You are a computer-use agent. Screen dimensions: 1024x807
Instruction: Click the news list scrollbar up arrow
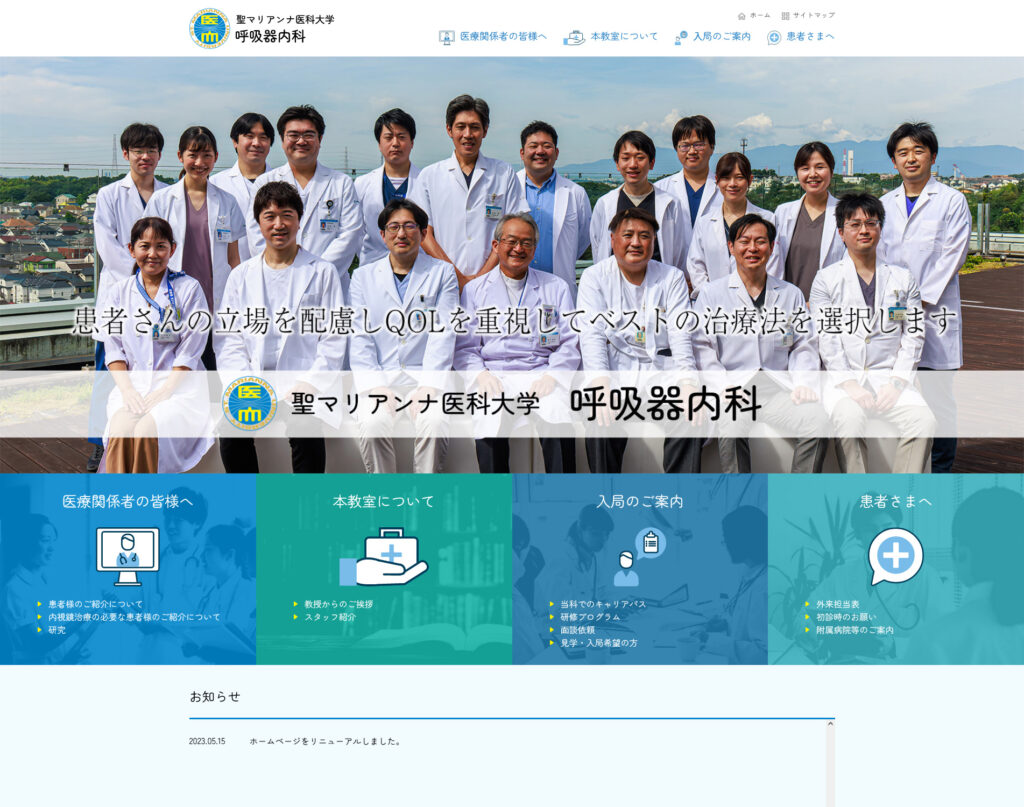point(829,724)
